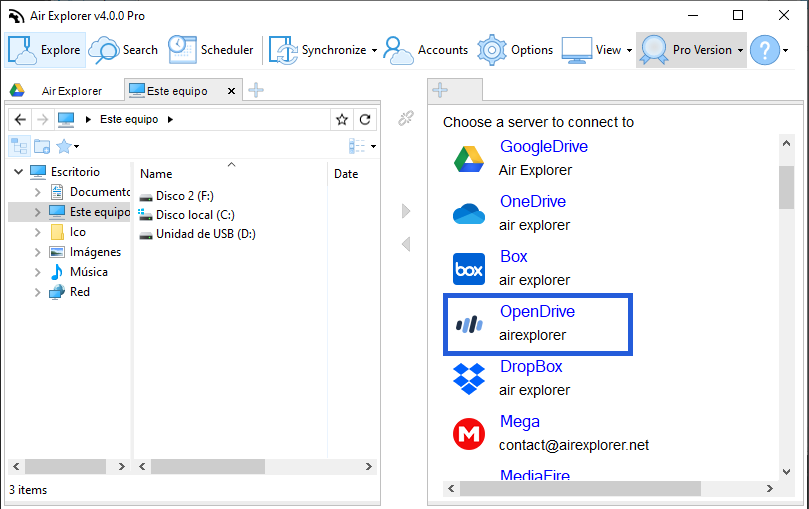Open the Search cloud tool
The width and height of the screenshot is (809, 509).
point(123,50)
